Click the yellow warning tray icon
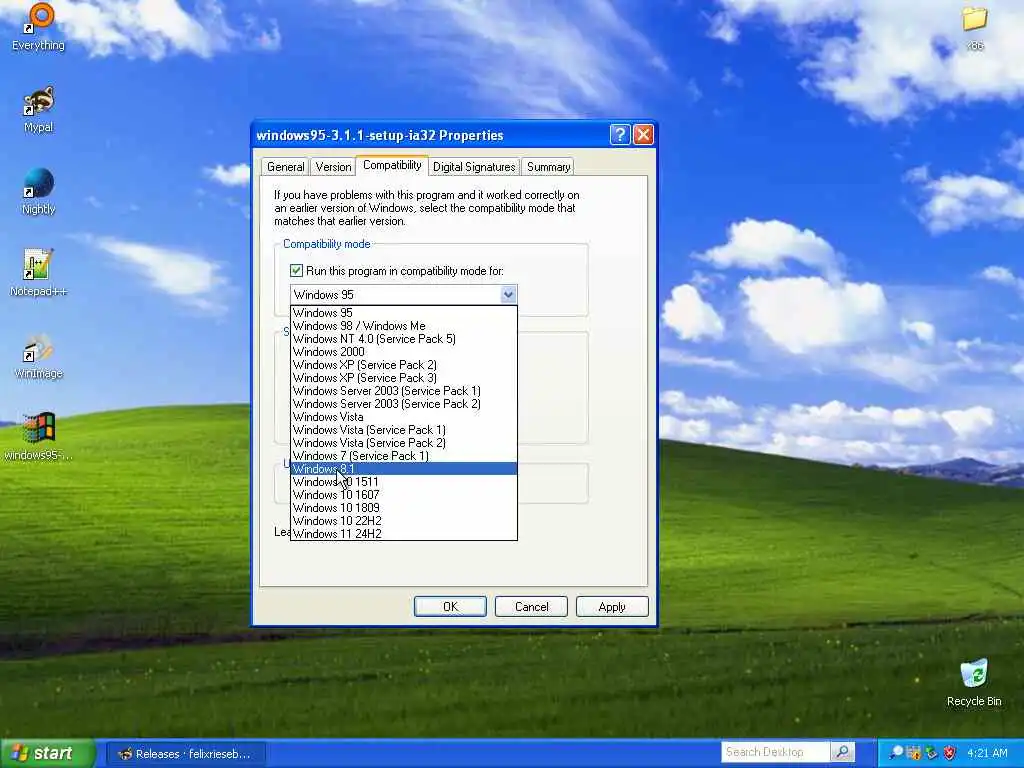The width and height of the screenshot is (1024, 768). click(x=914, y=753)
